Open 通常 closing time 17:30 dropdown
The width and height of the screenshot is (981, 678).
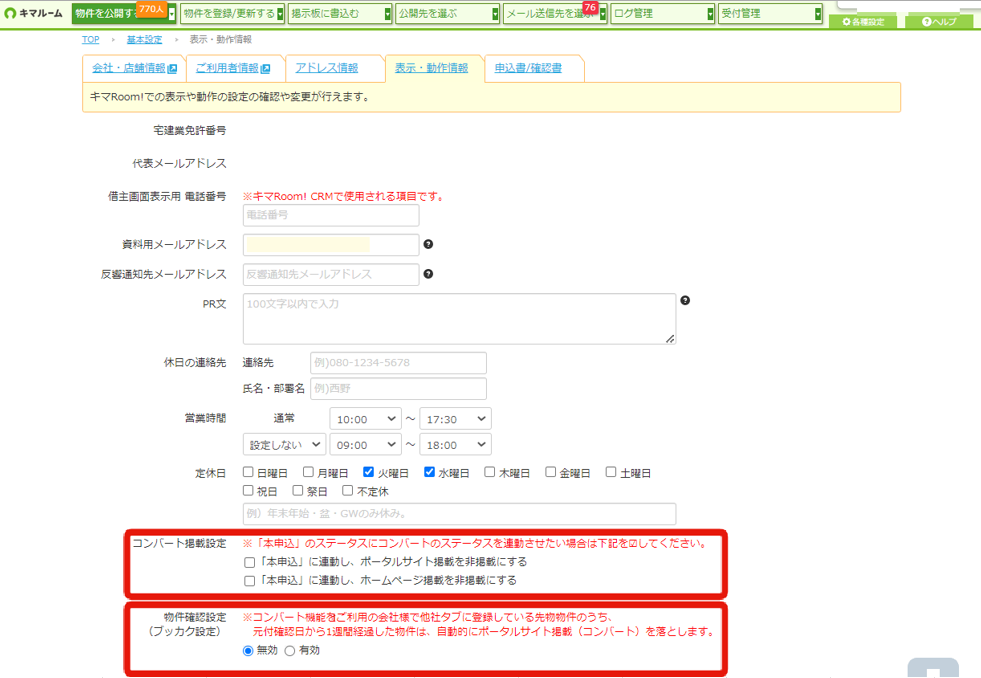[x=455, y=419]
